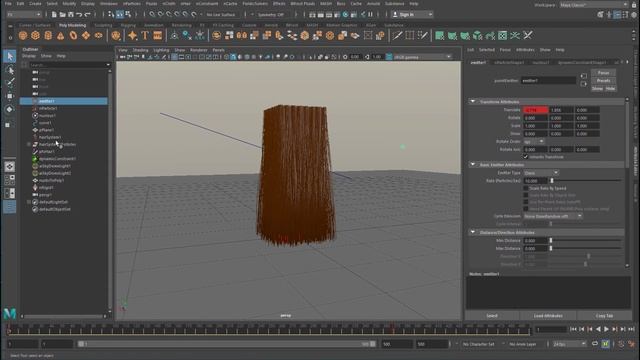Click the Mirror geometry shelf icon
Image resolution: width=640 pixels, height=360 pixels.
pos(242,36)
